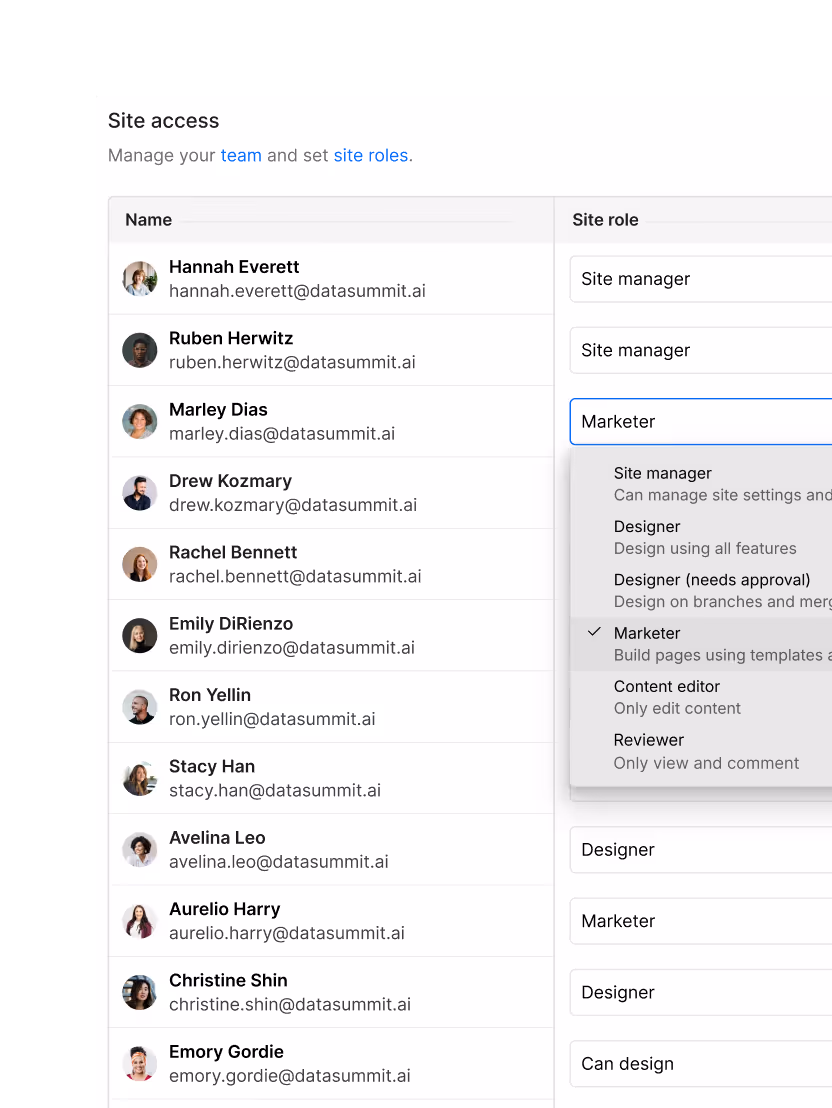This screenshot has width=832, height=1108.
Task: Click Drew Kozmary's avatar
Action: (x=140, y=493)
